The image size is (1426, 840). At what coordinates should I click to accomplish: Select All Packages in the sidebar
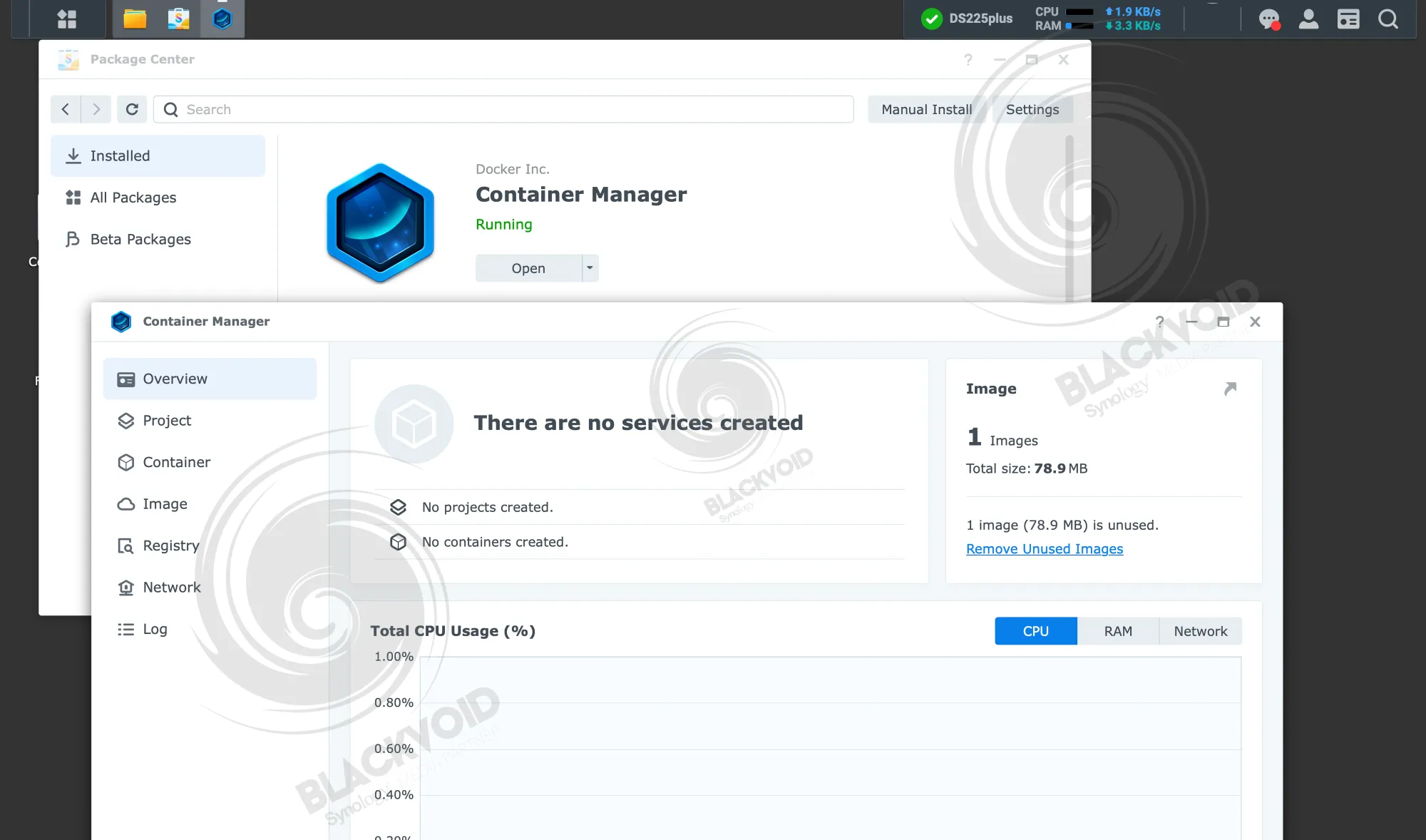[158, 198]
